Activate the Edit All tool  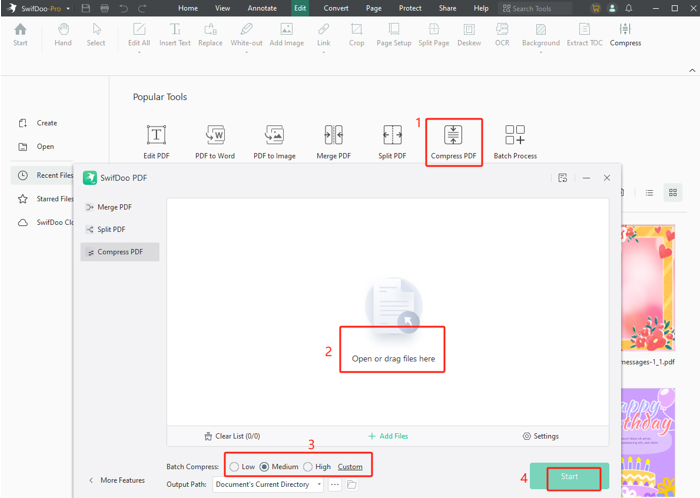coord(139,35)
